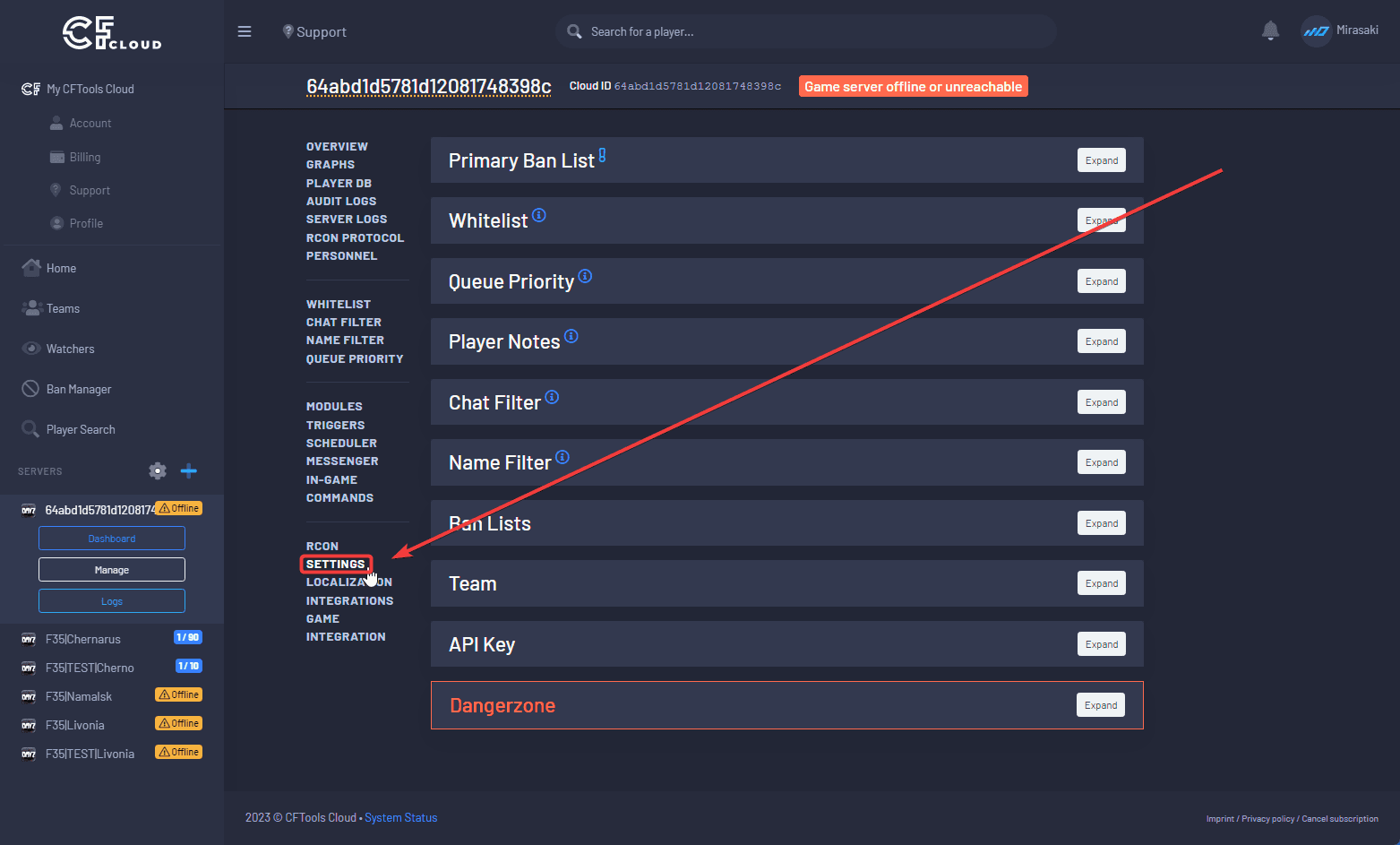
Task: Open the MESSENGER section
Action: (x=342, y=461)
